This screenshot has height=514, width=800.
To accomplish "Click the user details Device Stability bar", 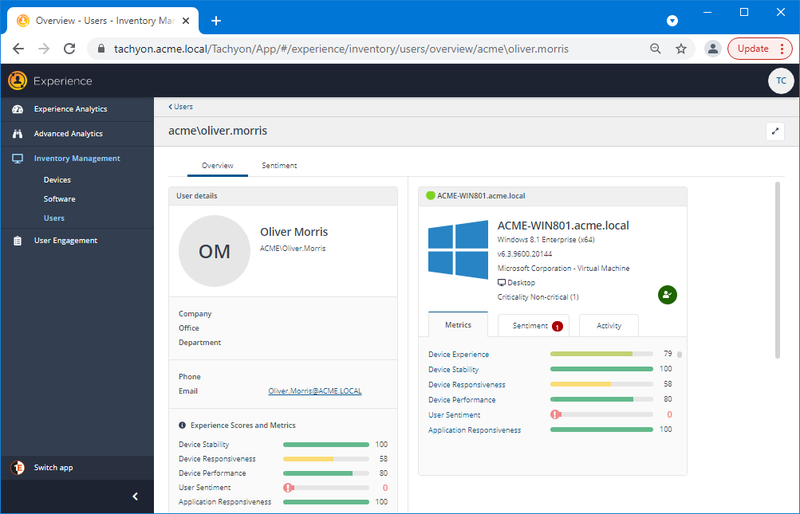I will pos(326,445).
